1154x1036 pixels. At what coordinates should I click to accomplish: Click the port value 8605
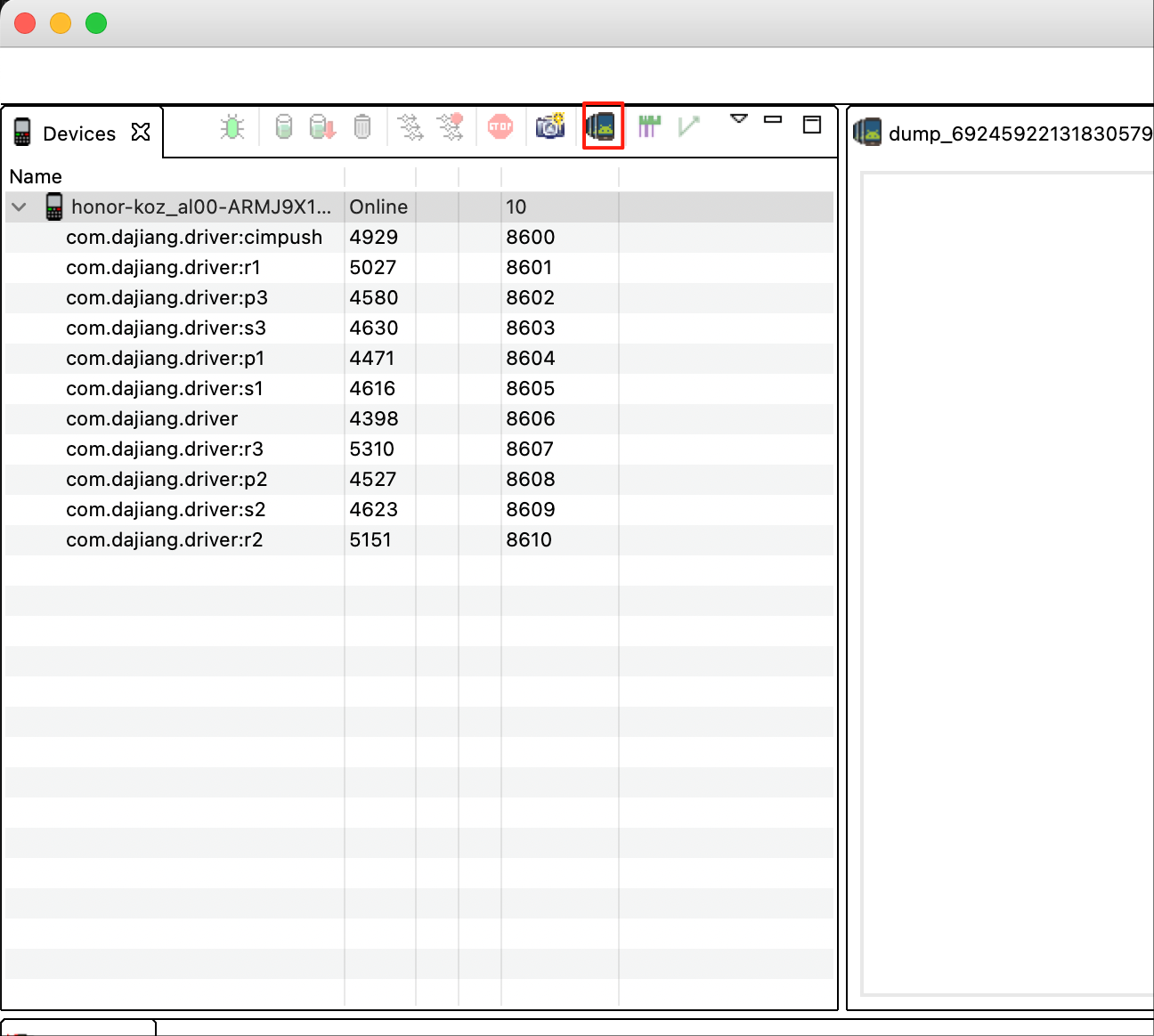pos(531,388)
